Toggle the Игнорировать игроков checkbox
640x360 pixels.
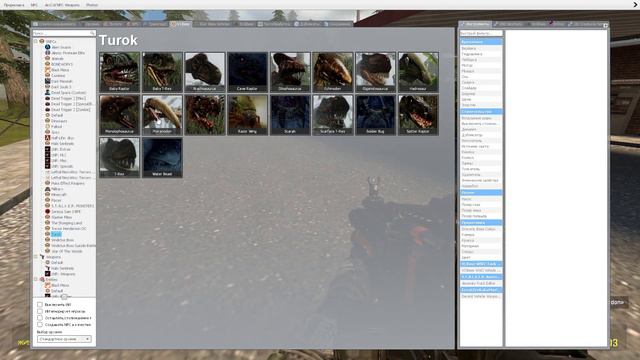(x=40, y=311)
